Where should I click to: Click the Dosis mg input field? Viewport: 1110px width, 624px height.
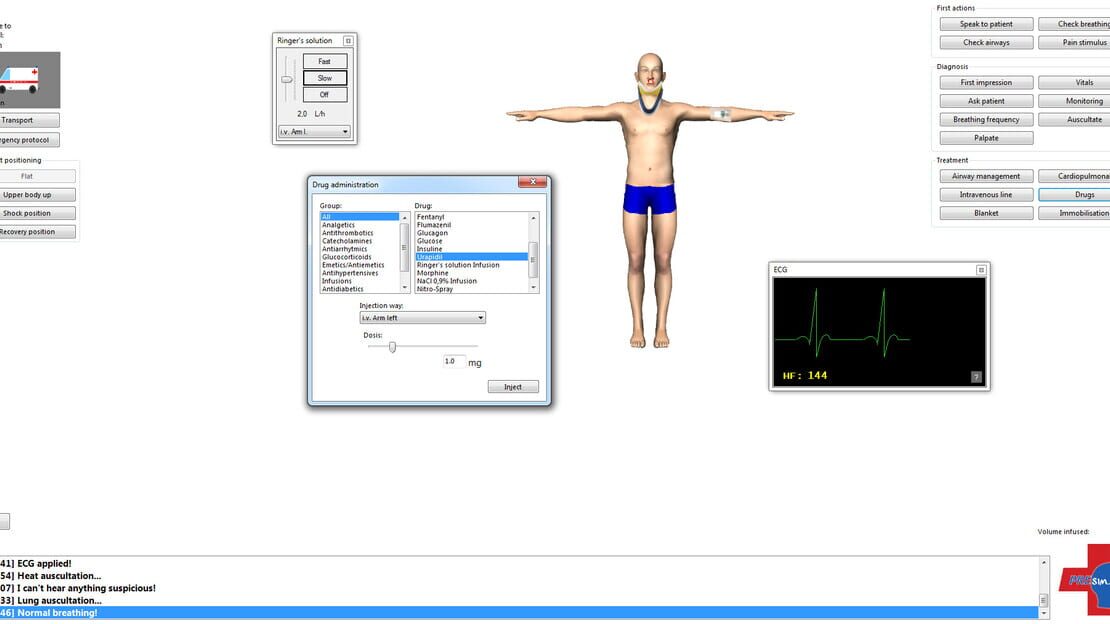[x=454, y=362]
